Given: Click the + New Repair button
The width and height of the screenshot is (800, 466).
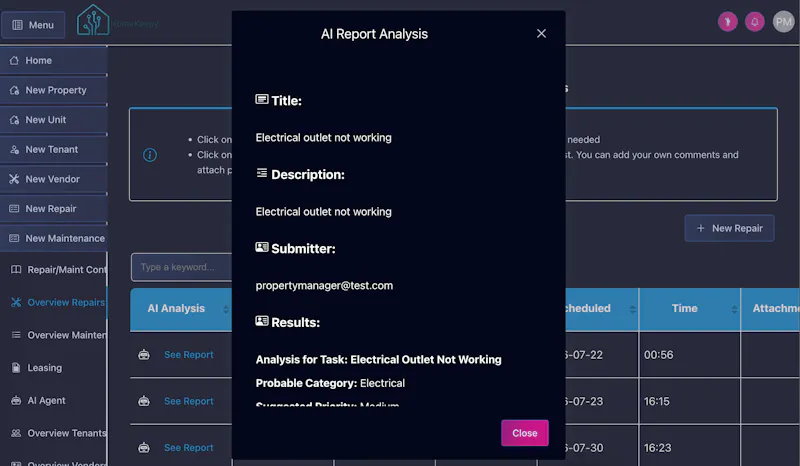Looking at the screenshot, I should click(729, 228).
